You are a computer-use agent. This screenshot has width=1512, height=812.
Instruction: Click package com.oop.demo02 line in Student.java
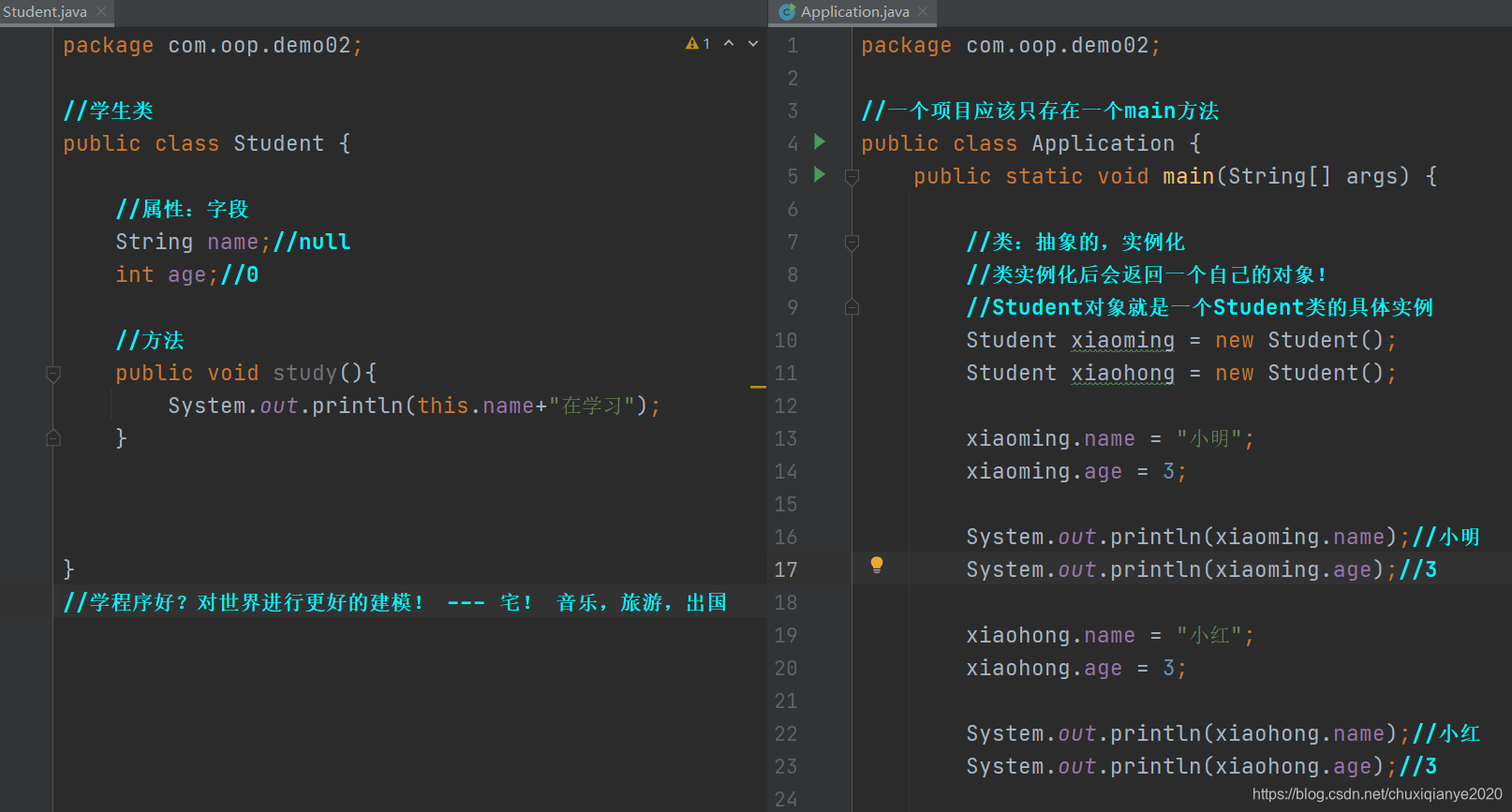coord(213,46)
